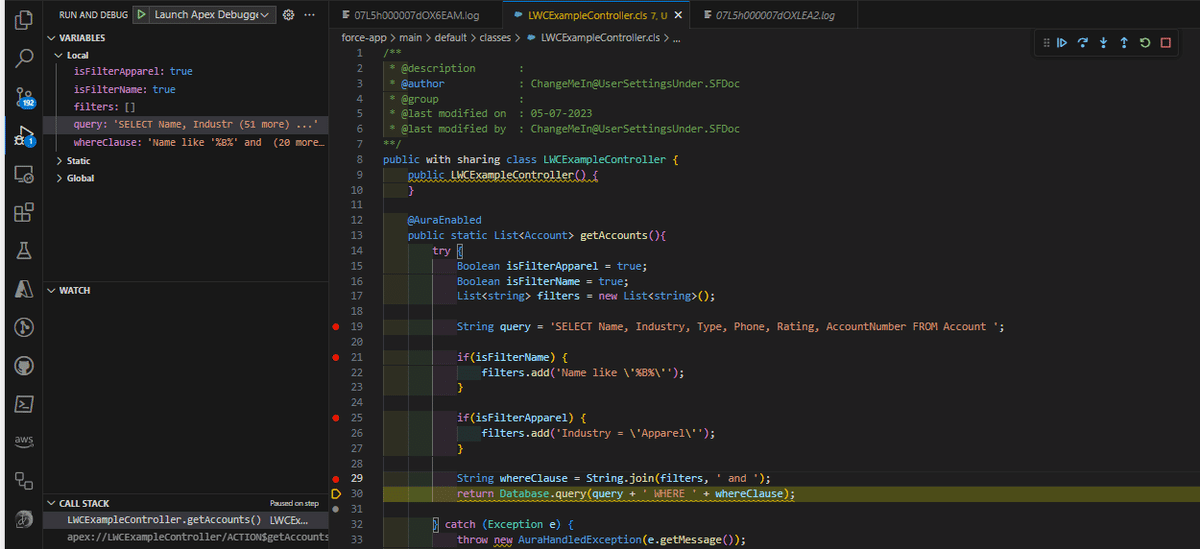The height and width of the screenshot is (549, 1200).
Task: Click the 'Paused on step' status label
Action: click(294, 504)
